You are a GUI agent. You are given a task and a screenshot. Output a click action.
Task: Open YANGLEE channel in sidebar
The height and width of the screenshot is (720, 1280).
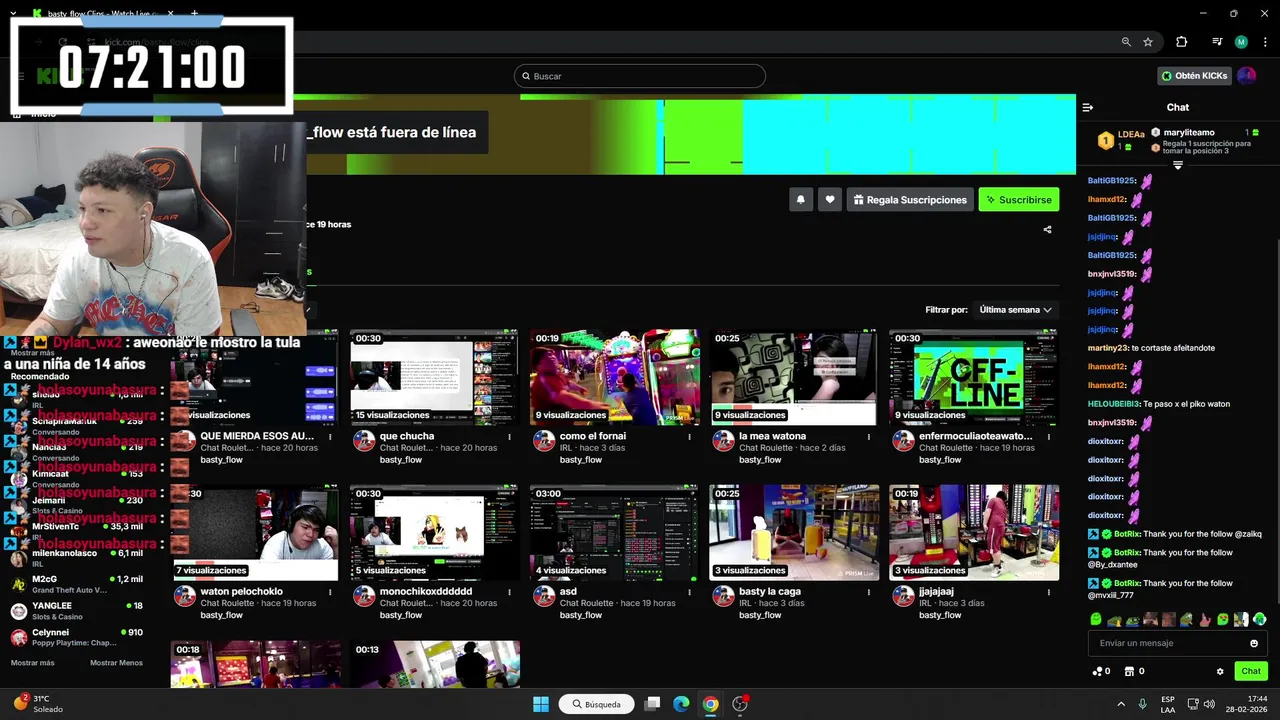tap(78, 610)
